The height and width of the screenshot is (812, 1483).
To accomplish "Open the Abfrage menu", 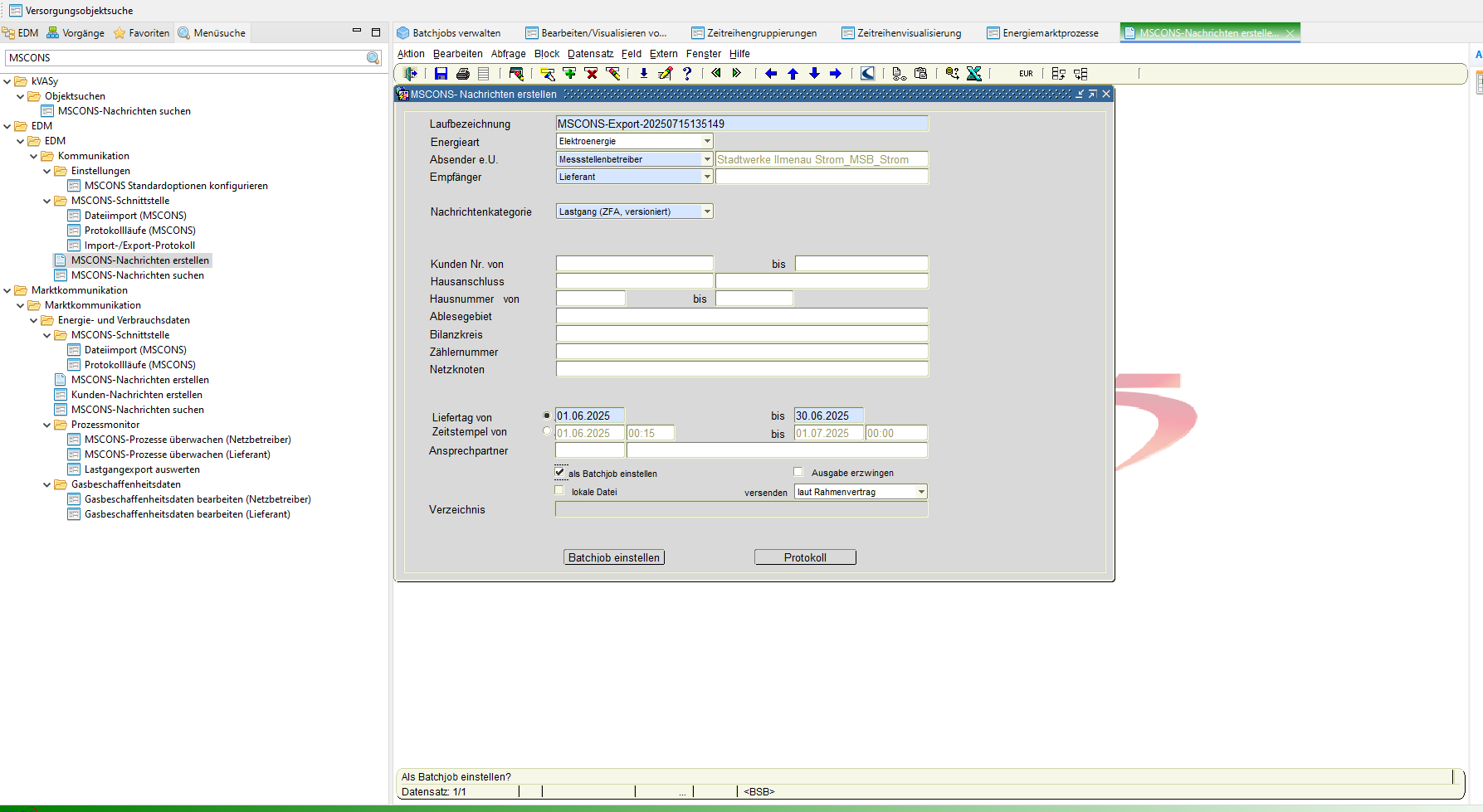I will click(x=508, y=54).
